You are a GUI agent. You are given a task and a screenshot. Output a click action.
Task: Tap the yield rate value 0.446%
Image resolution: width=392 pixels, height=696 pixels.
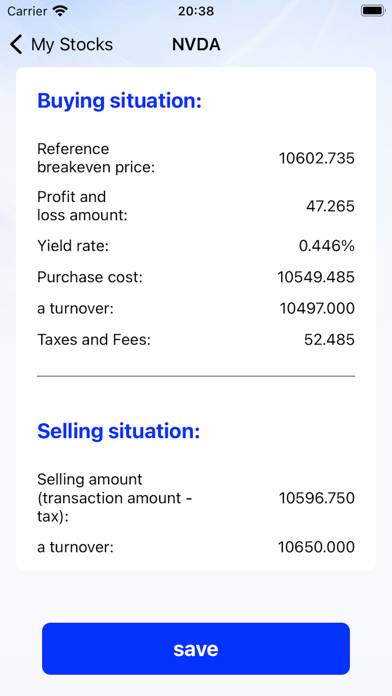pyautogui.click(x=327, y=245)
